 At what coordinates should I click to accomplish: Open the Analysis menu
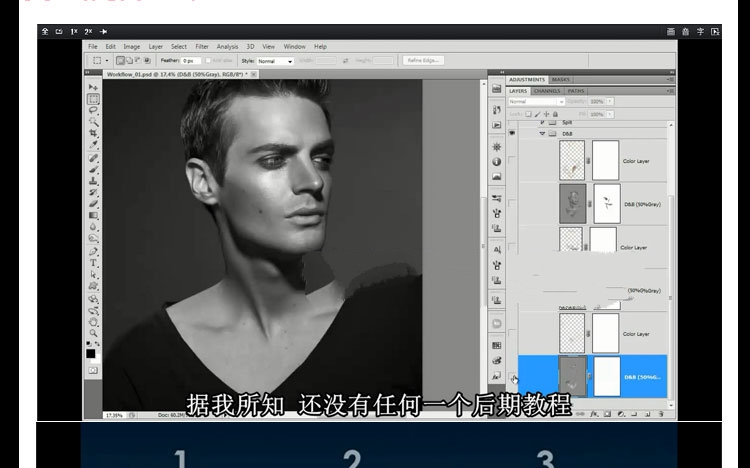point(227,46)
